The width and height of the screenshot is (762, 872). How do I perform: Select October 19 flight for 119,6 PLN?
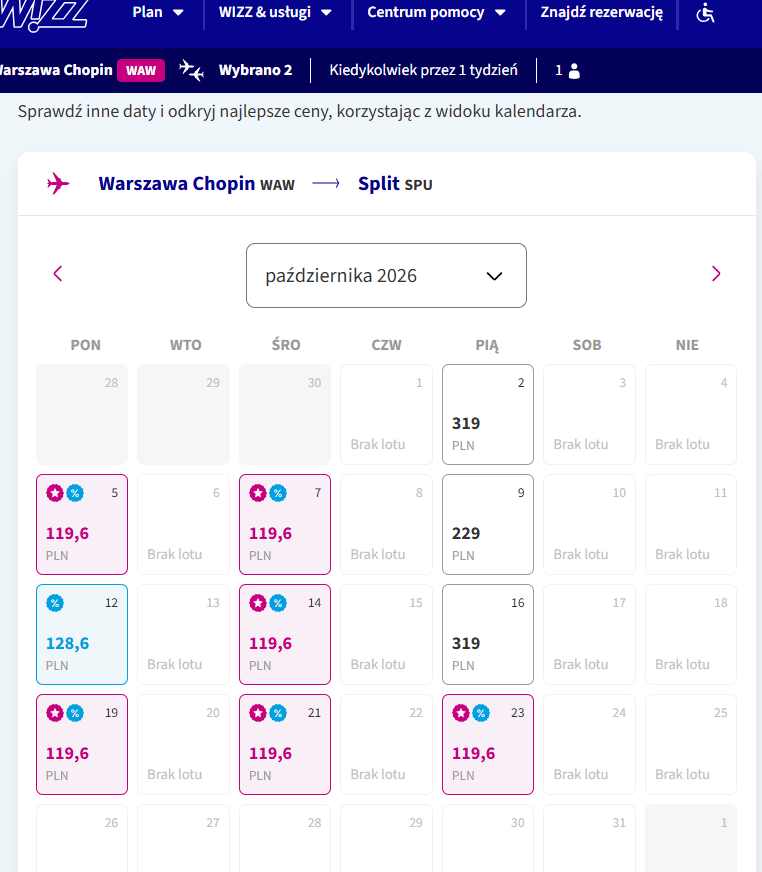point(82,745)
